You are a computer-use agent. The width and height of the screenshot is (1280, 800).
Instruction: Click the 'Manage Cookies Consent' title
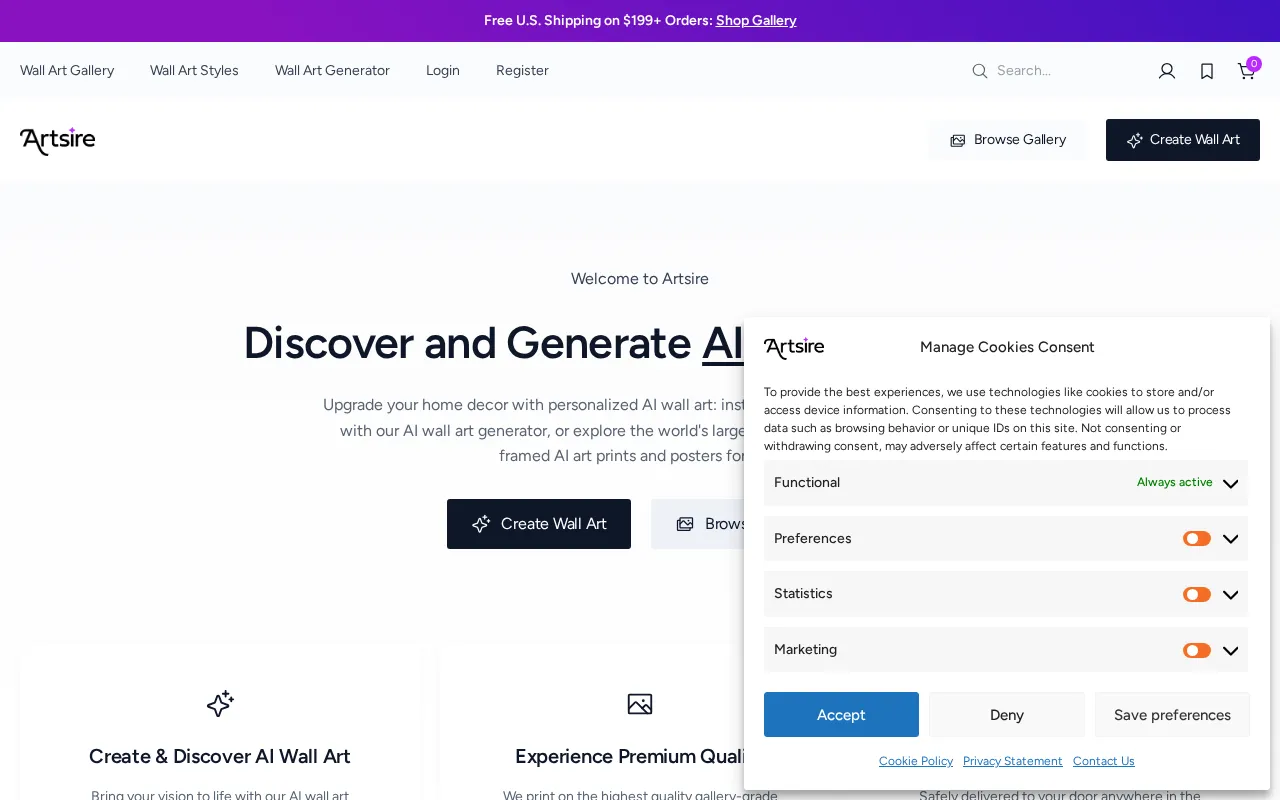pos(1007,347)
